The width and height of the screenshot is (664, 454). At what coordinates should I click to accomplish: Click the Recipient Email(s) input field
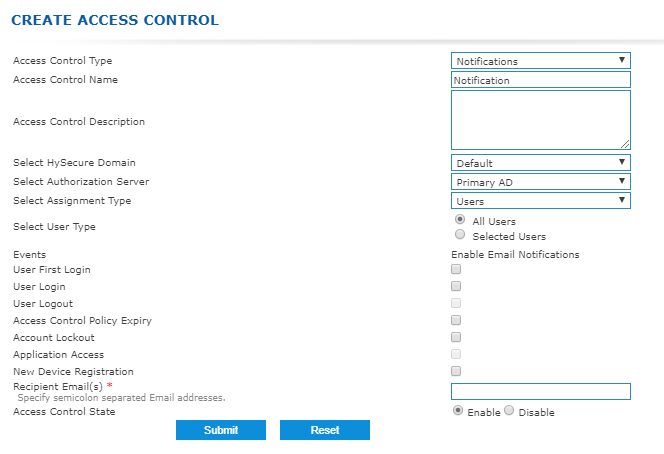point(541,391)
